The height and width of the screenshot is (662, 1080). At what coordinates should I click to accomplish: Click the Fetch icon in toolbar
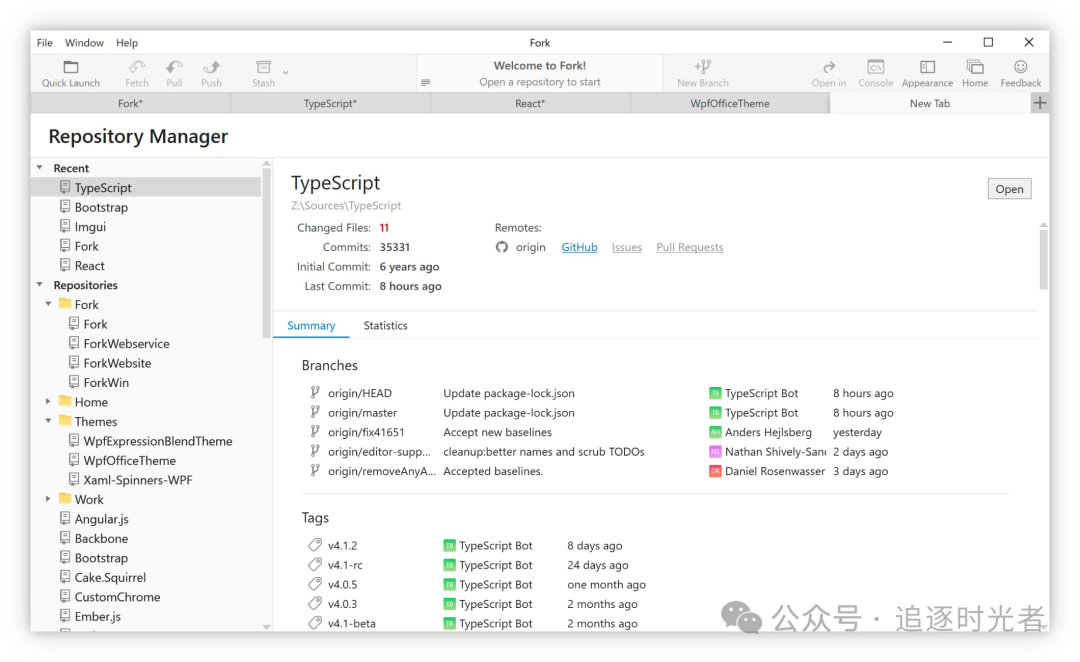(x=137, y=68)
